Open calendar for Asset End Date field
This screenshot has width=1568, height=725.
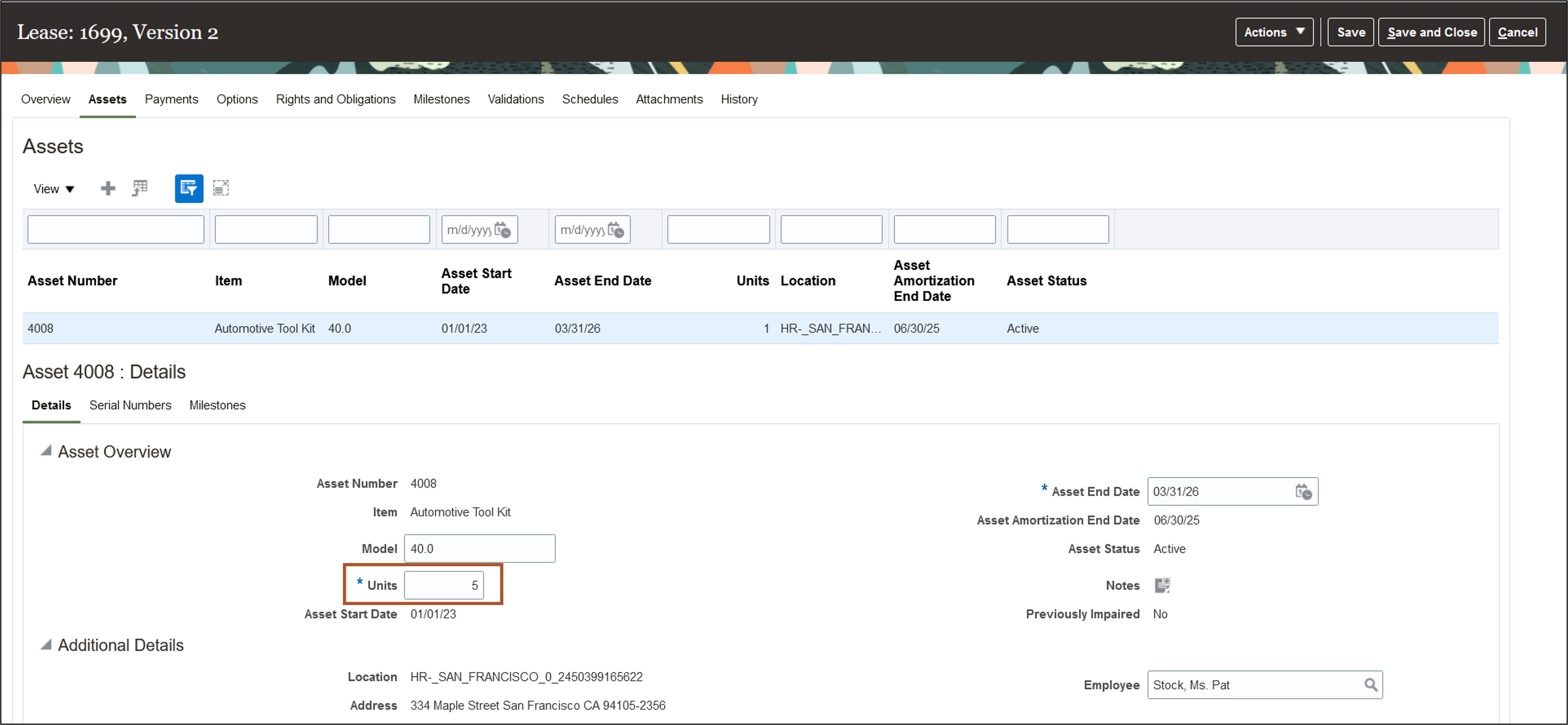pos(1303,492)
